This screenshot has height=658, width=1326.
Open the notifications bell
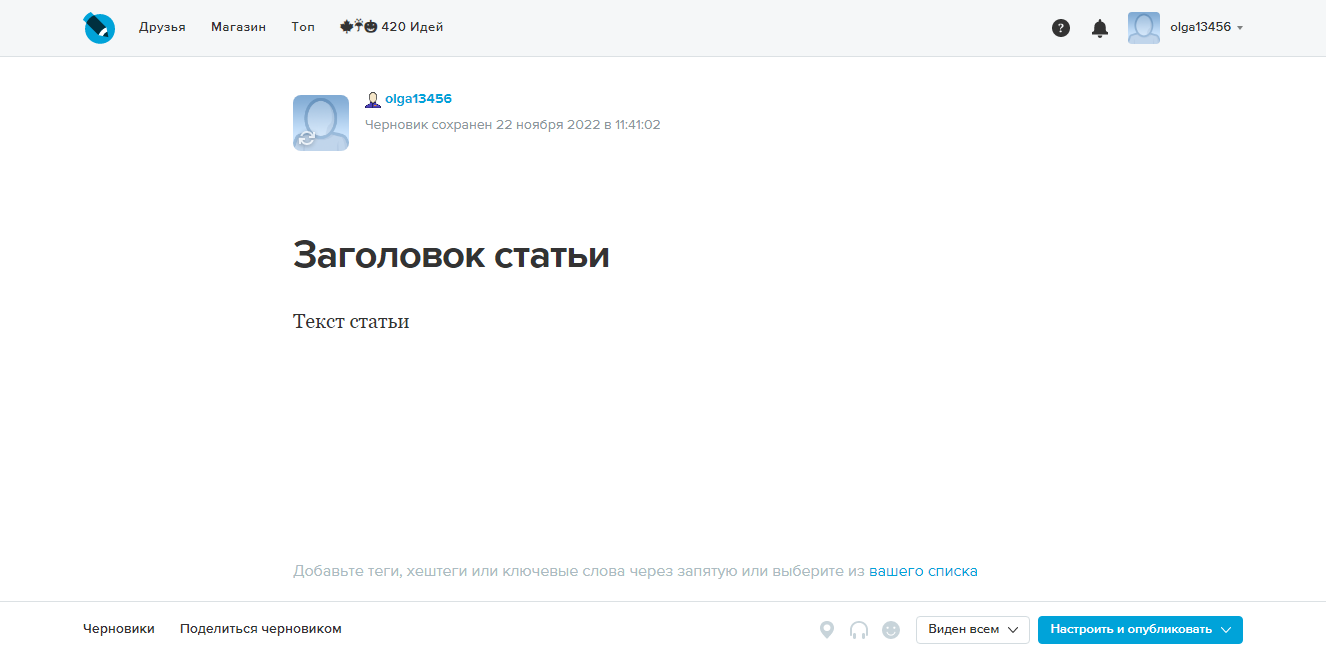coord(1100,28)
